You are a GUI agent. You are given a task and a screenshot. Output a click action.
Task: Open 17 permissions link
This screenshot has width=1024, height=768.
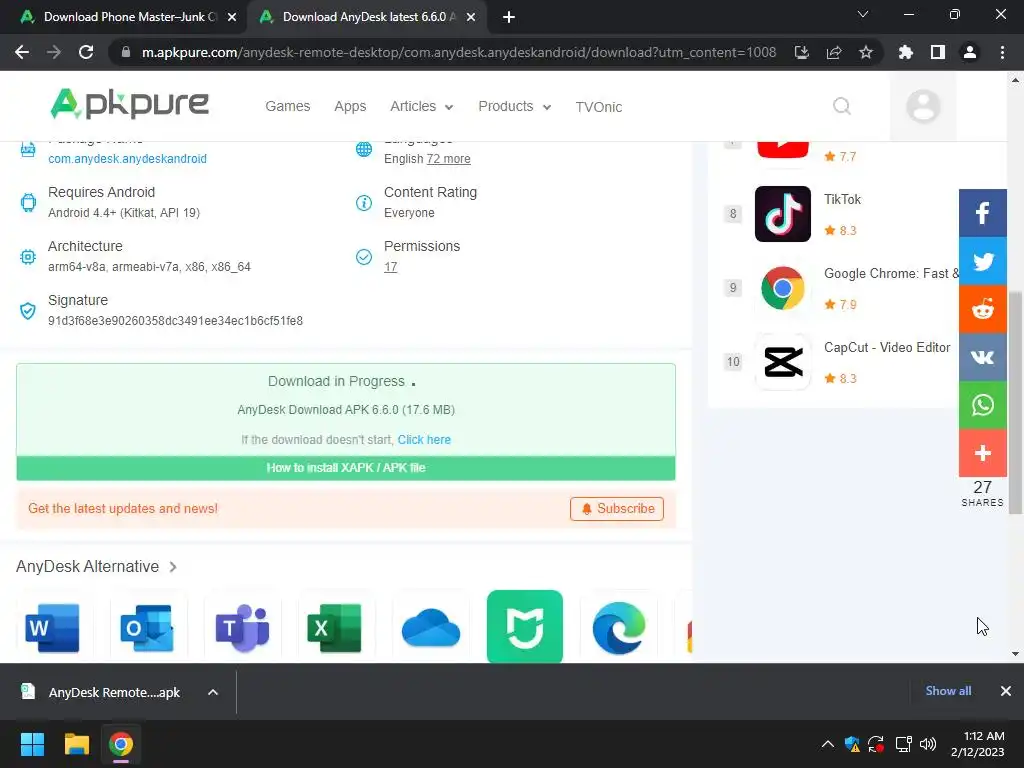click(391, 266)
